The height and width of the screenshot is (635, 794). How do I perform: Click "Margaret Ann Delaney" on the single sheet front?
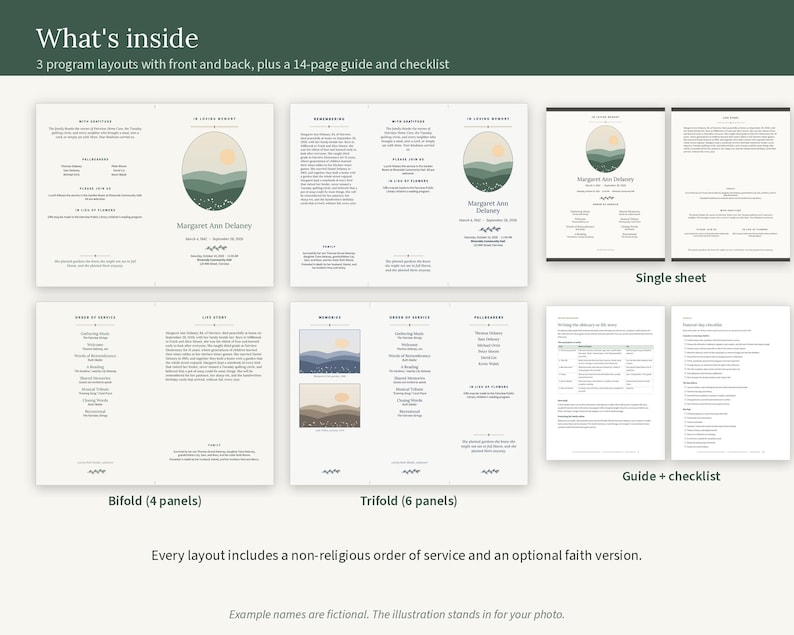point(605,179)
